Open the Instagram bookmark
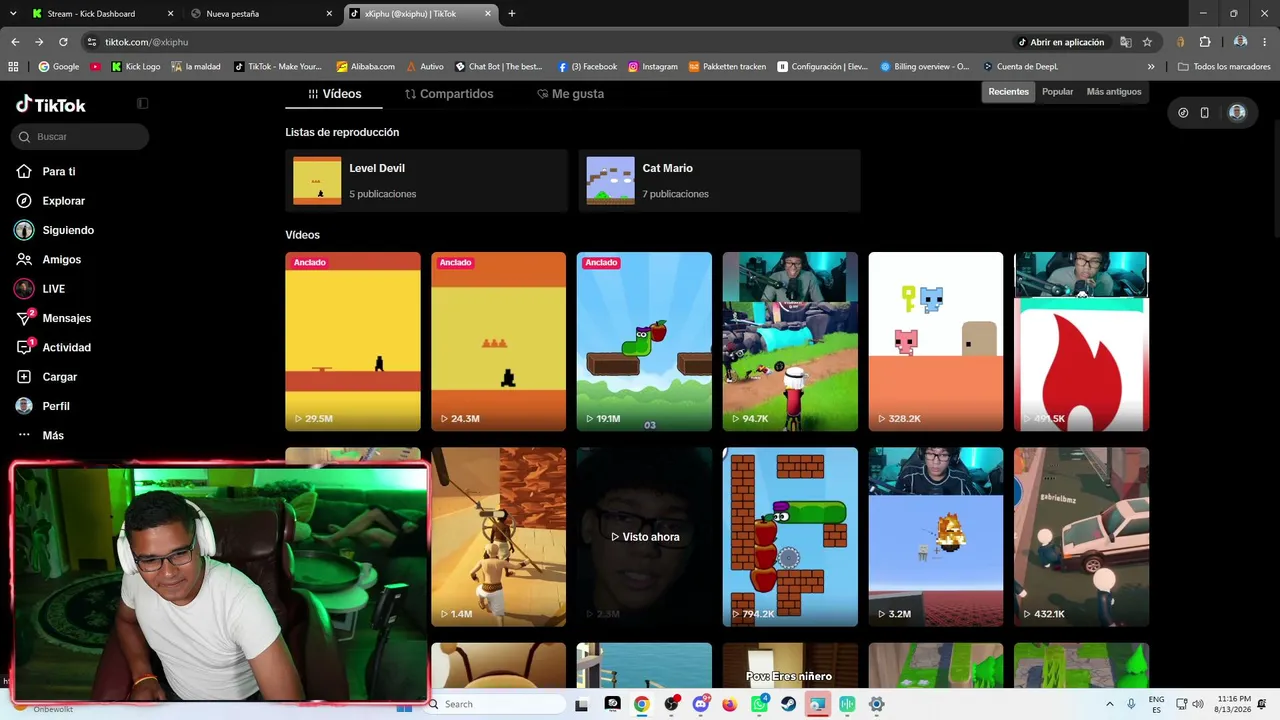The height and width of the screenshot is (720, 1280). (653, 67)
